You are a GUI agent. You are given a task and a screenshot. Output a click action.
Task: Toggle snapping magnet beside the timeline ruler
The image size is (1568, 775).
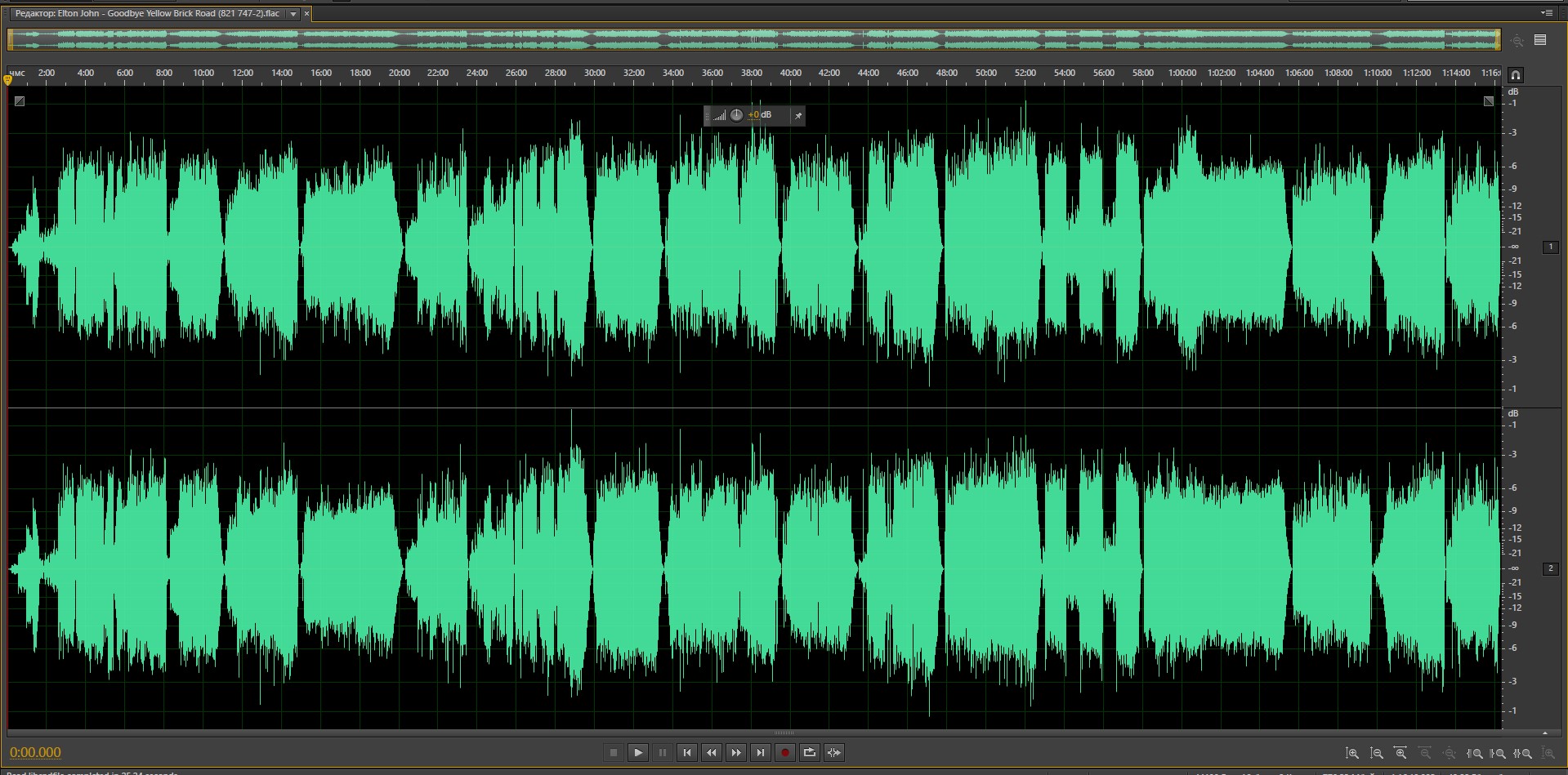[x=1515, y=75]
